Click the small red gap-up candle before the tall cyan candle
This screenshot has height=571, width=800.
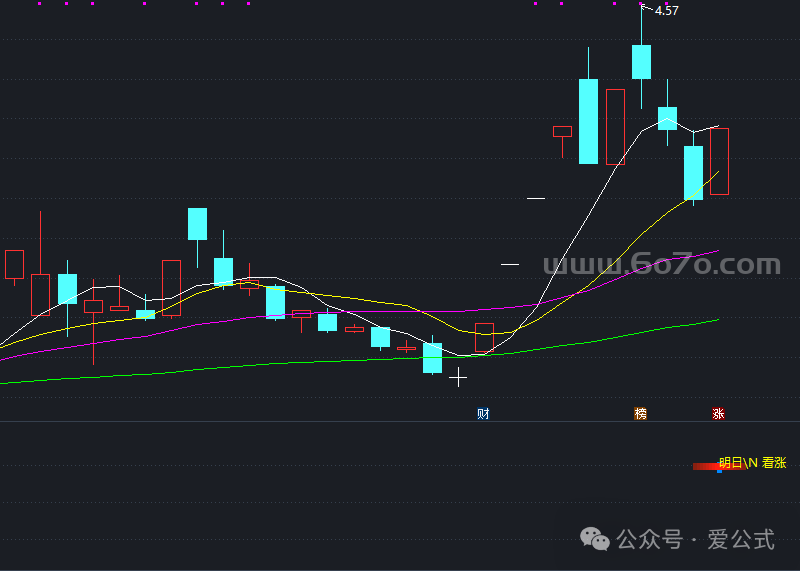[x=562, y=131]
